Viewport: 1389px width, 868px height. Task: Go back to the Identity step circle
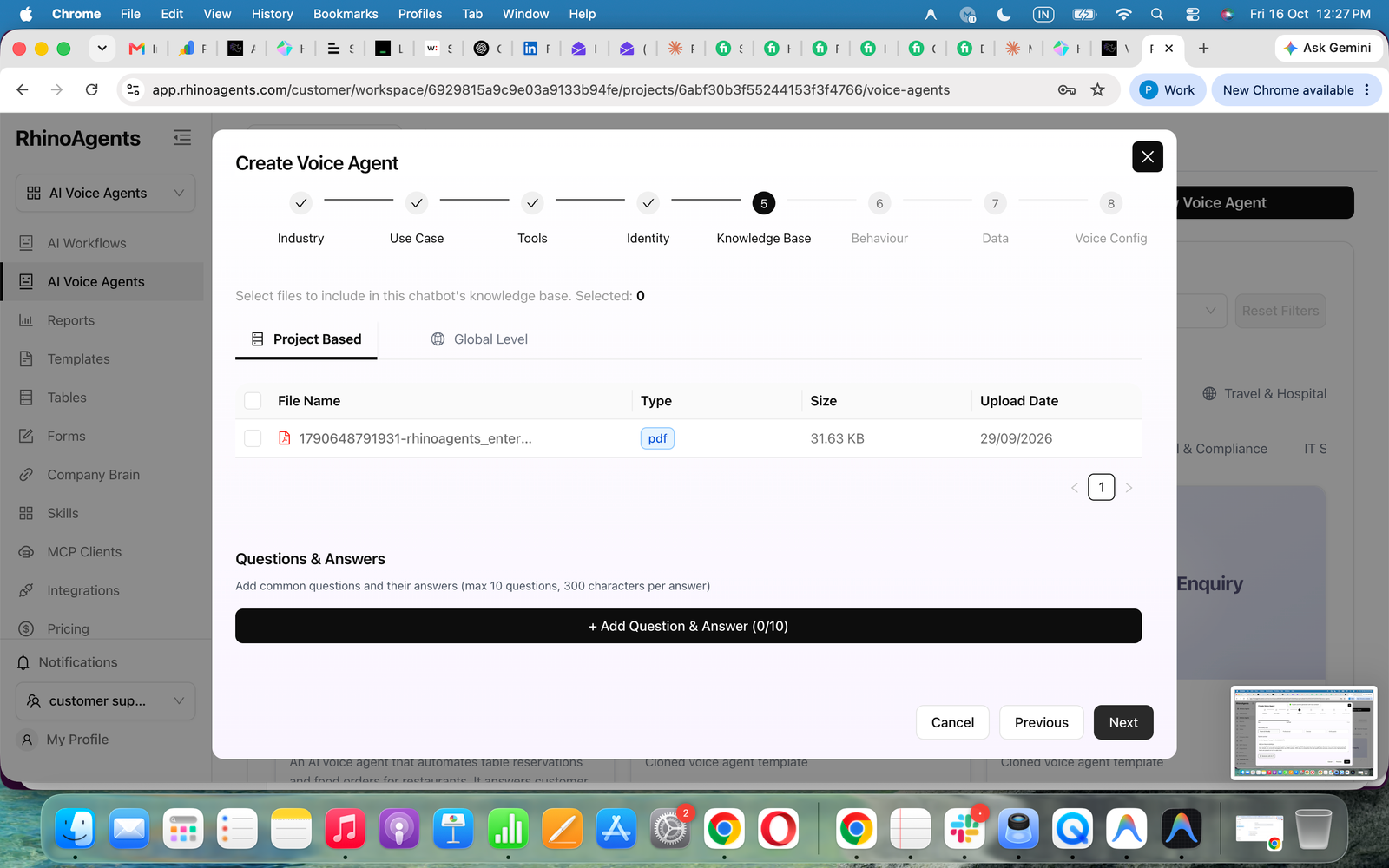(648, 203)
